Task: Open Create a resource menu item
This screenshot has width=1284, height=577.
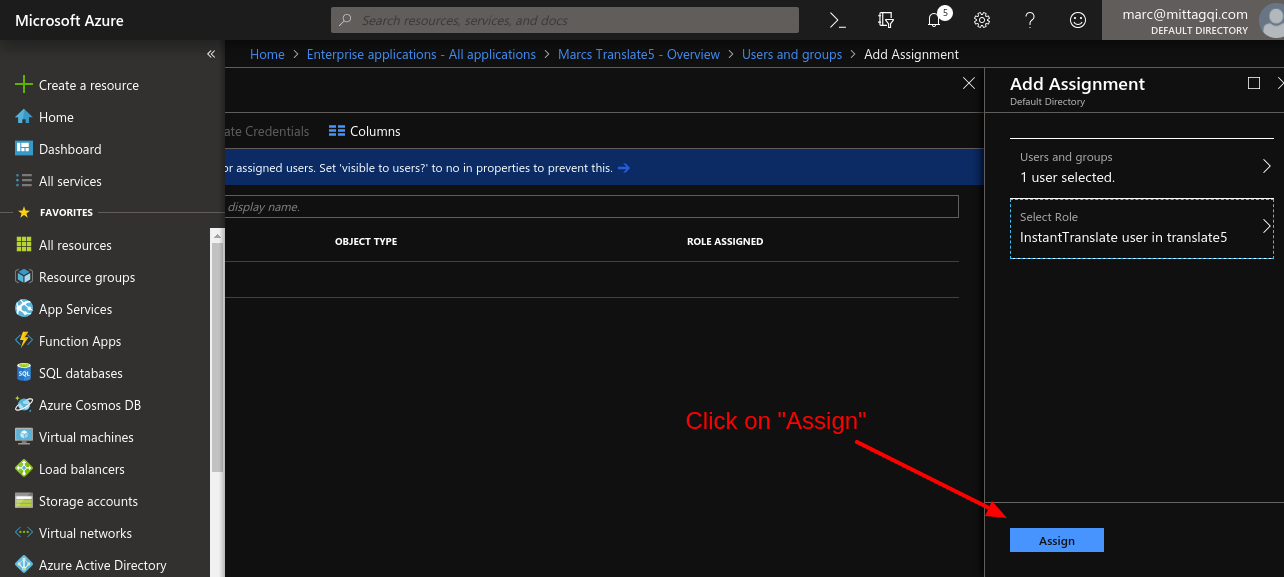Action: coord(89,85)
